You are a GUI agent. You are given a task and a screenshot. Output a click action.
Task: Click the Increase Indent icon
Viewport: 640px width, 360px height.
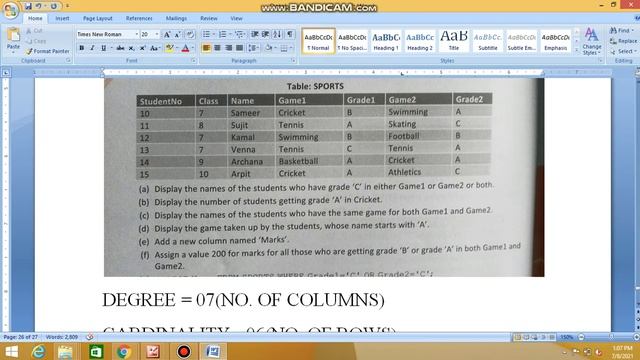point(265,35)
